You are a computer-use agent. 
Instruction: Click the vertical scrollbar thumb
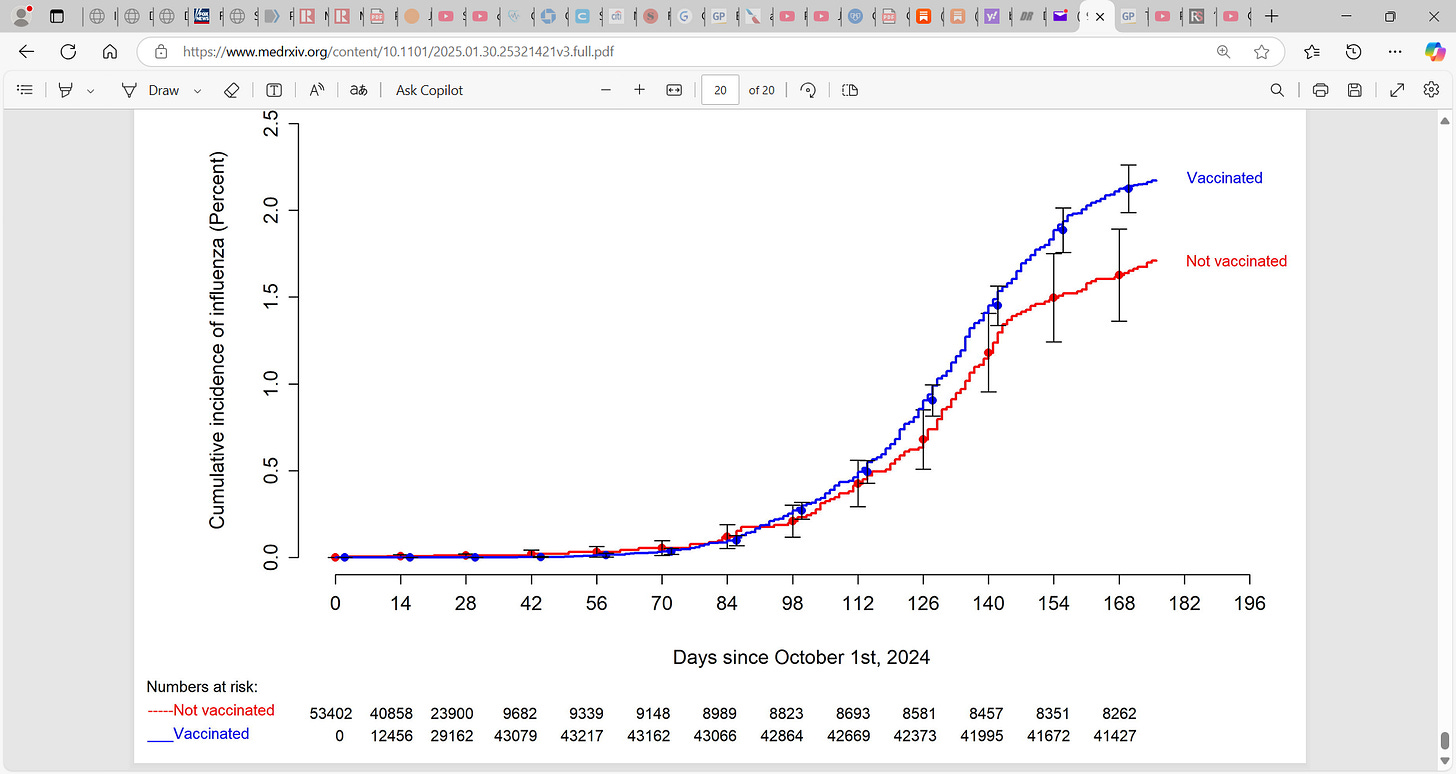point(1446,741)
